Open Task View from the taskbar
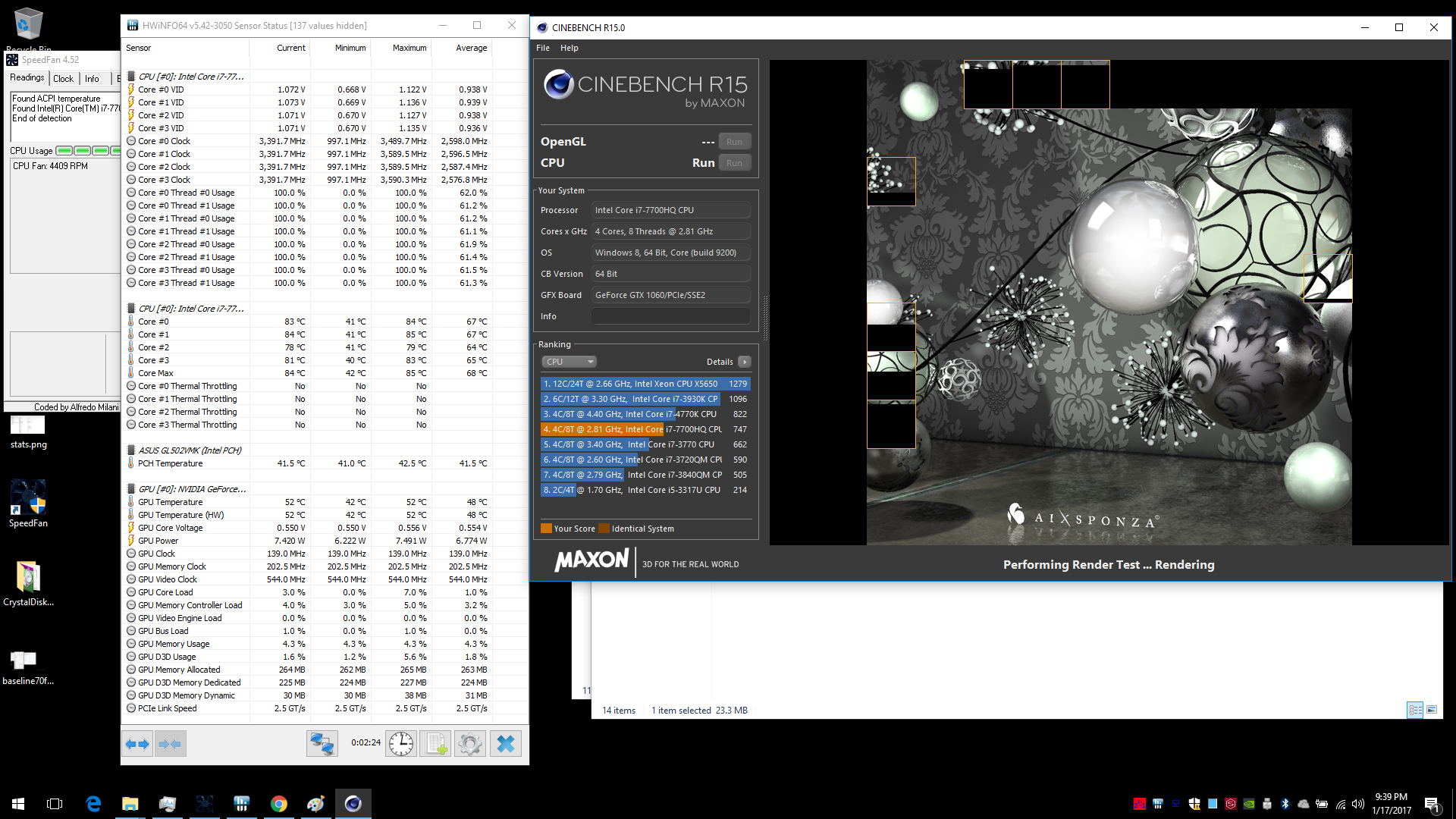 click(x=55, y=804)
